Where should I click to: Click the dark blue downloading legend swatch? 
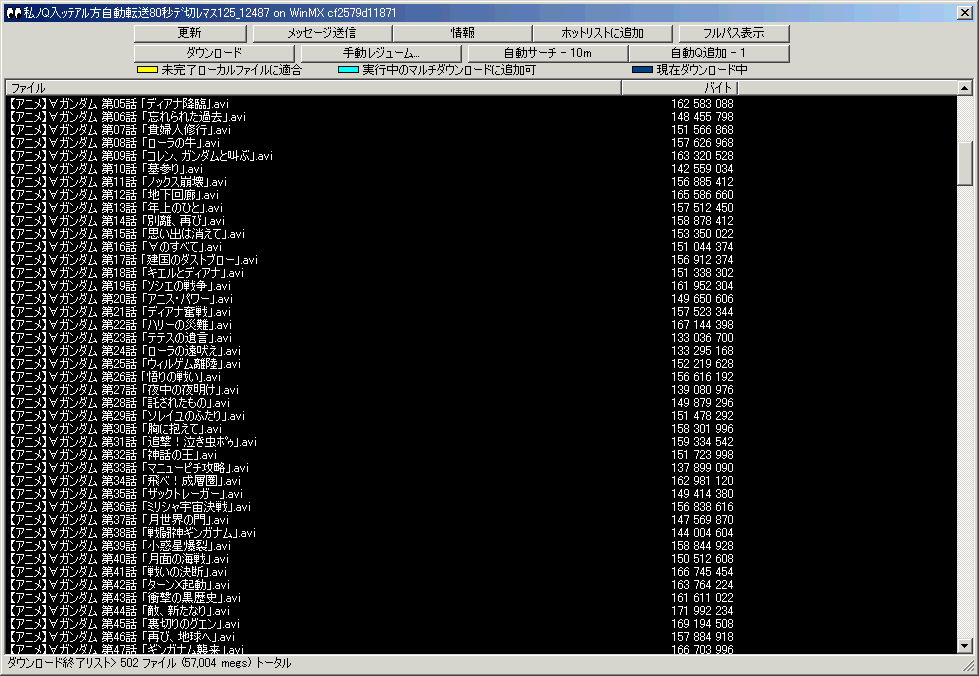(x=642, y=71)
